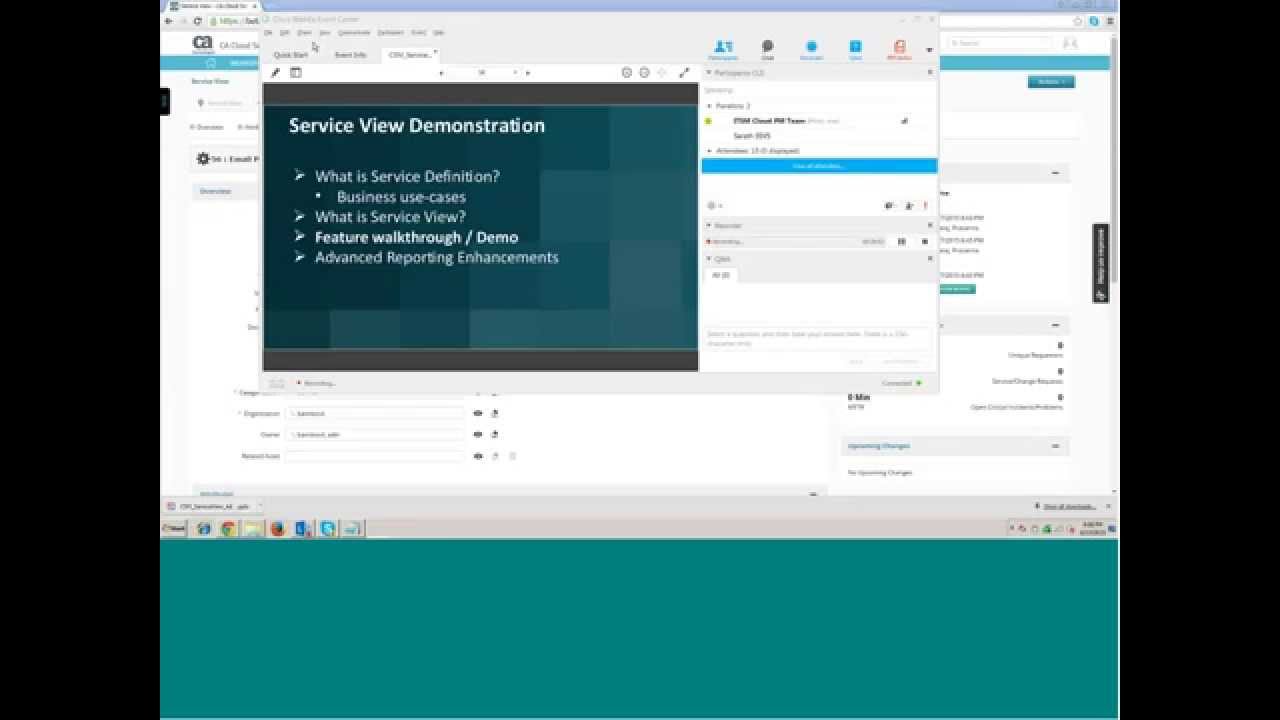Click Show all downloads link
This screenshot has height=720, width=1280.
click(1069, 507)
